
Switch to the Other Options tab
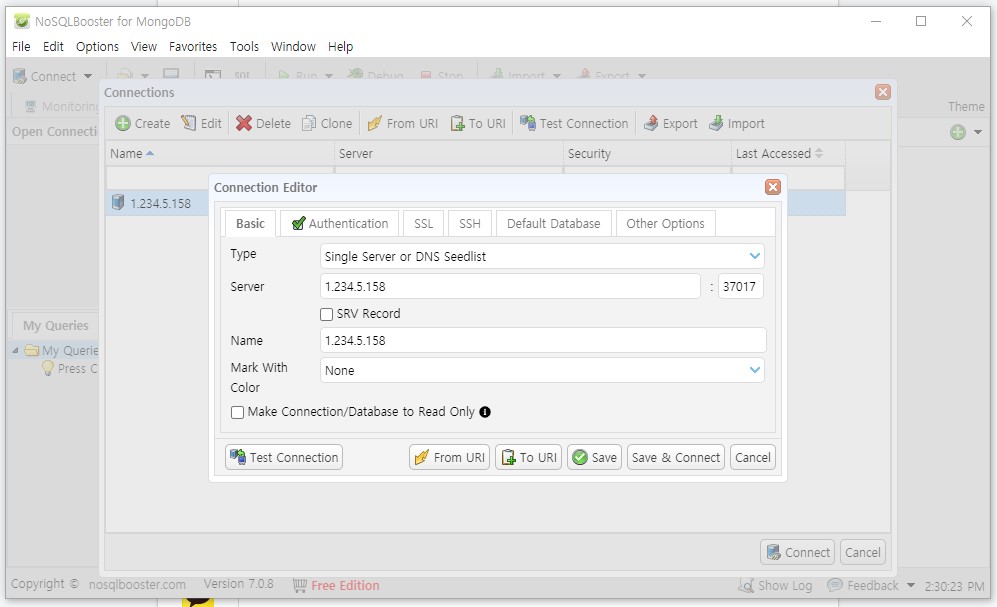666,224
